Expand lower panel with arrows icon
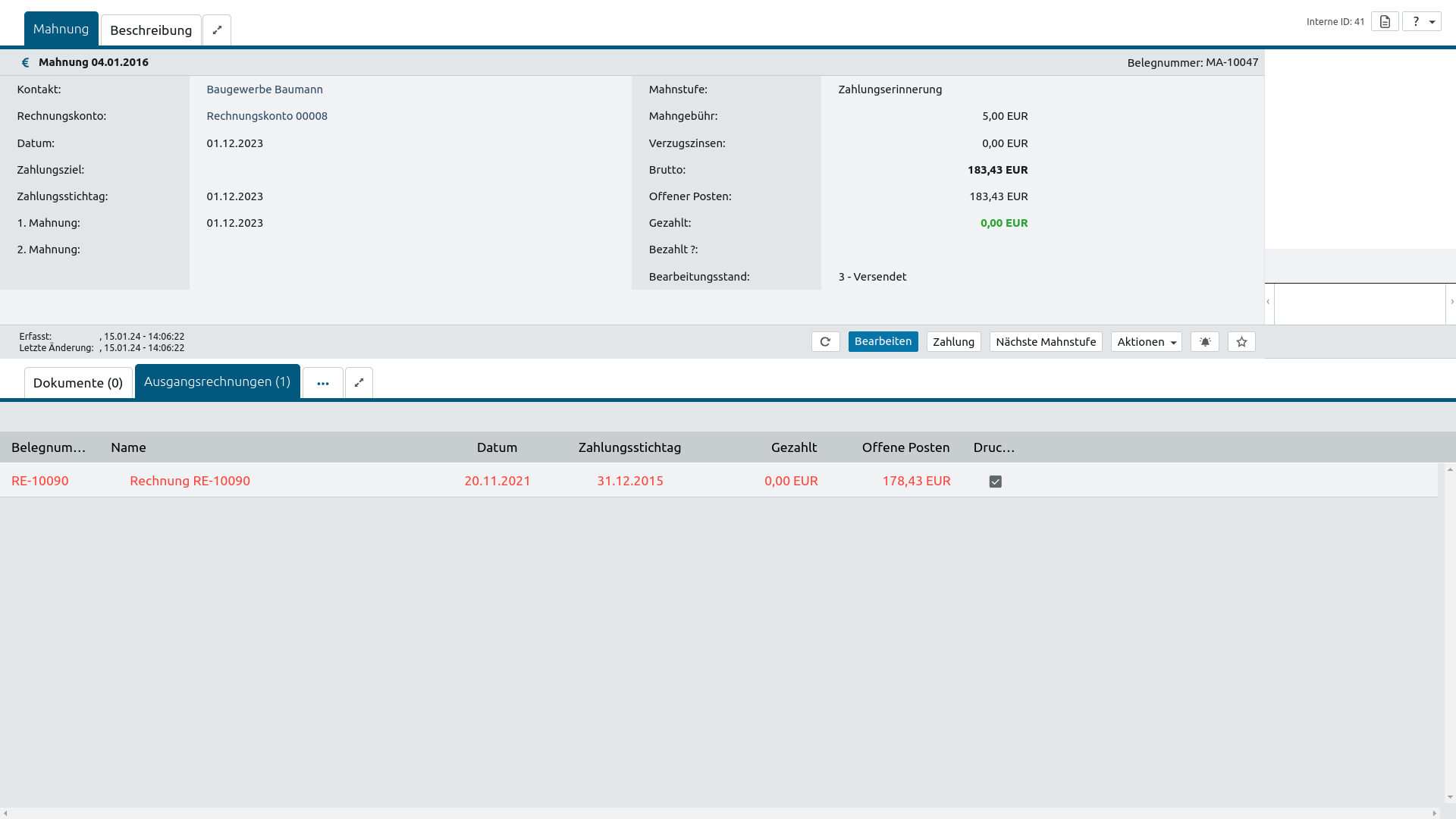Screen dimensions: 1456x819 click(359, 383)
